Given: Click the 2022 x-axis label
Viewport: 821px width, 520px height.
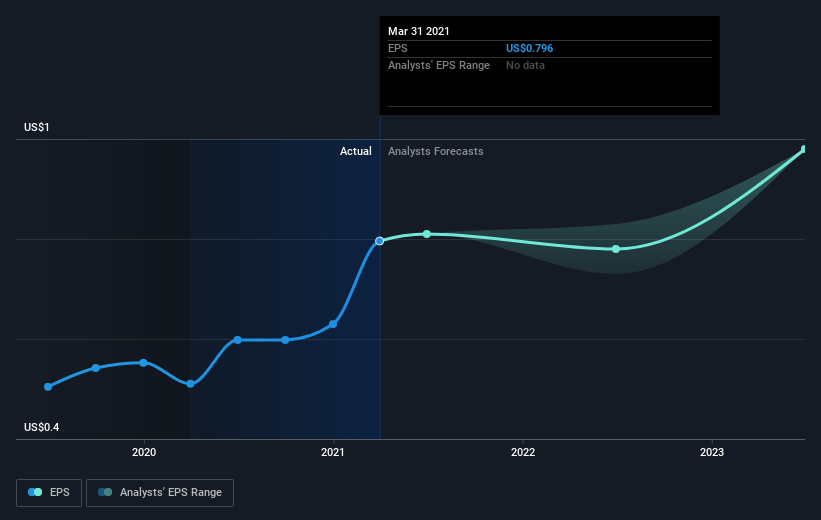Looking at the screenshot, I should point(523,452).
